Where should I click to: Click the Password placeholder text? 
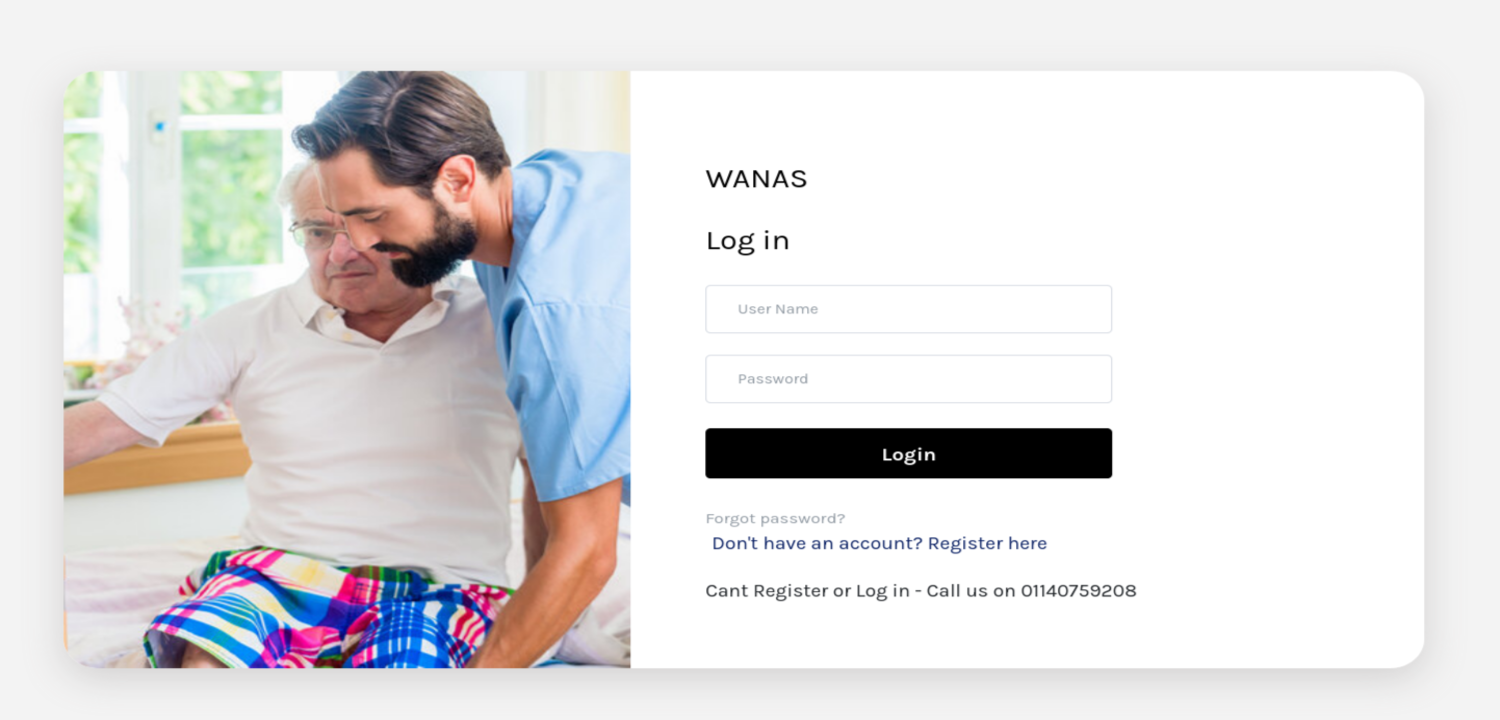click(x=773, y=379)
